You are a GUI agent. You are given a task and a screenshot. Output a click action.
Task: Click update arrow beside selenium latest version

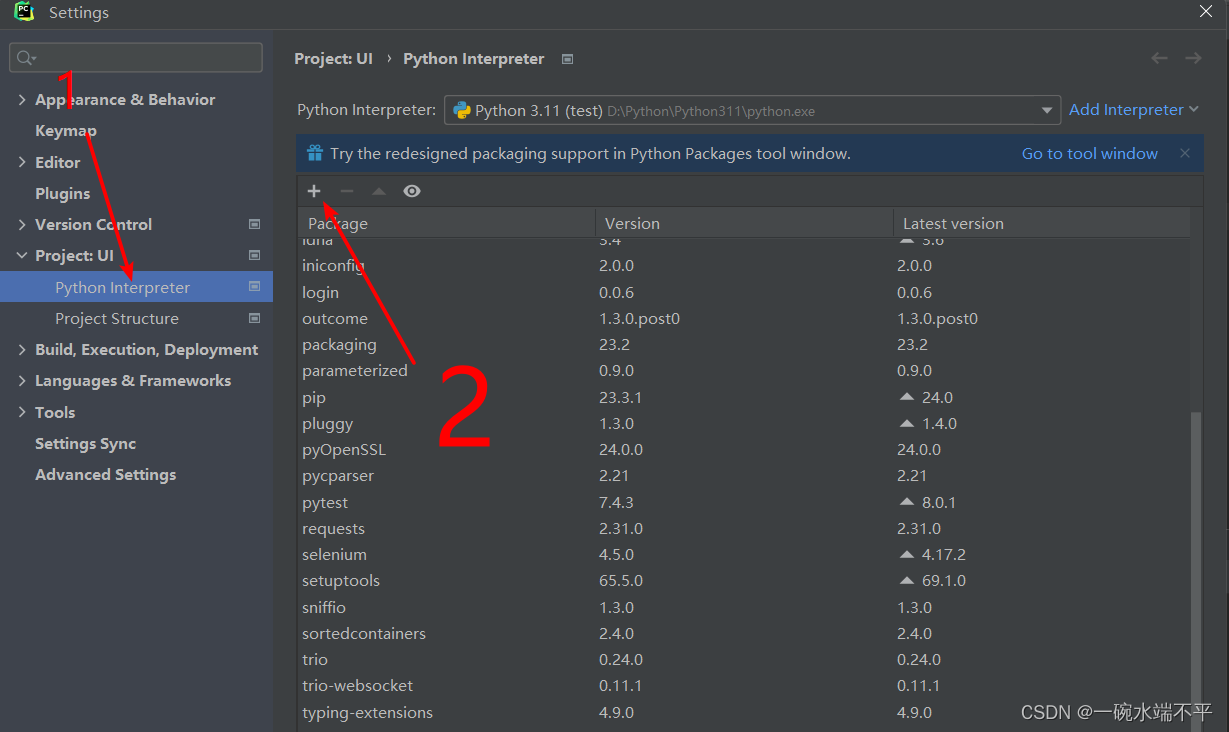(x=907, y=554)
